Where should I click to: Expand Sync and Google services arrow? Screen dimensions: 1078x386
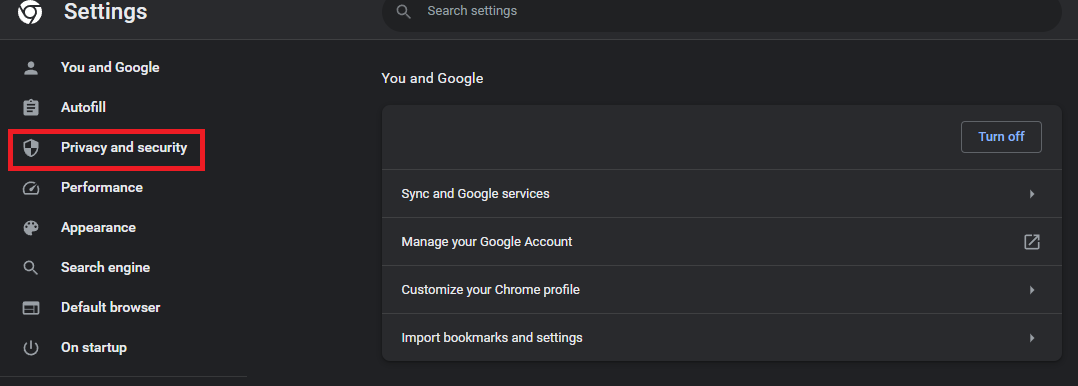click(x=1032, y=194)
